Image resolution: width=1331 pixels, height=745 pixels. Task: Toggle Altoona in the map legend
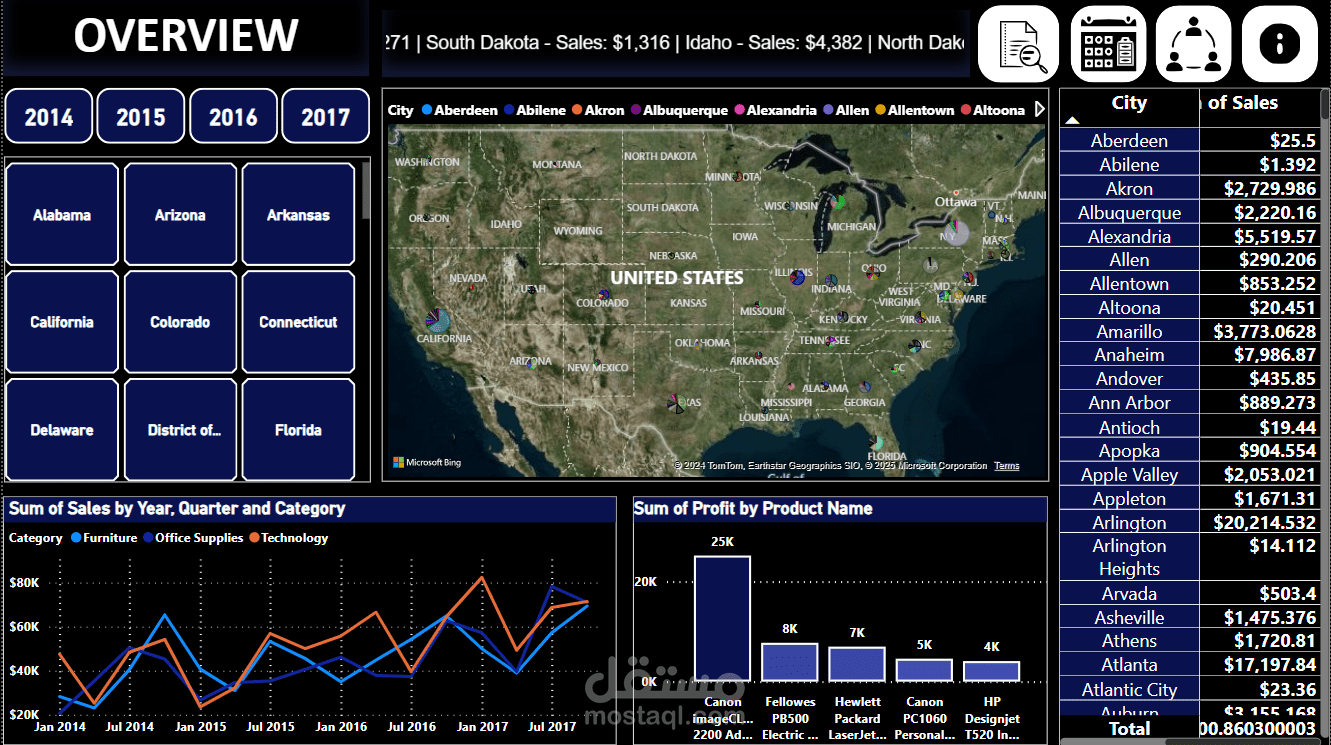tap(992, 110)
